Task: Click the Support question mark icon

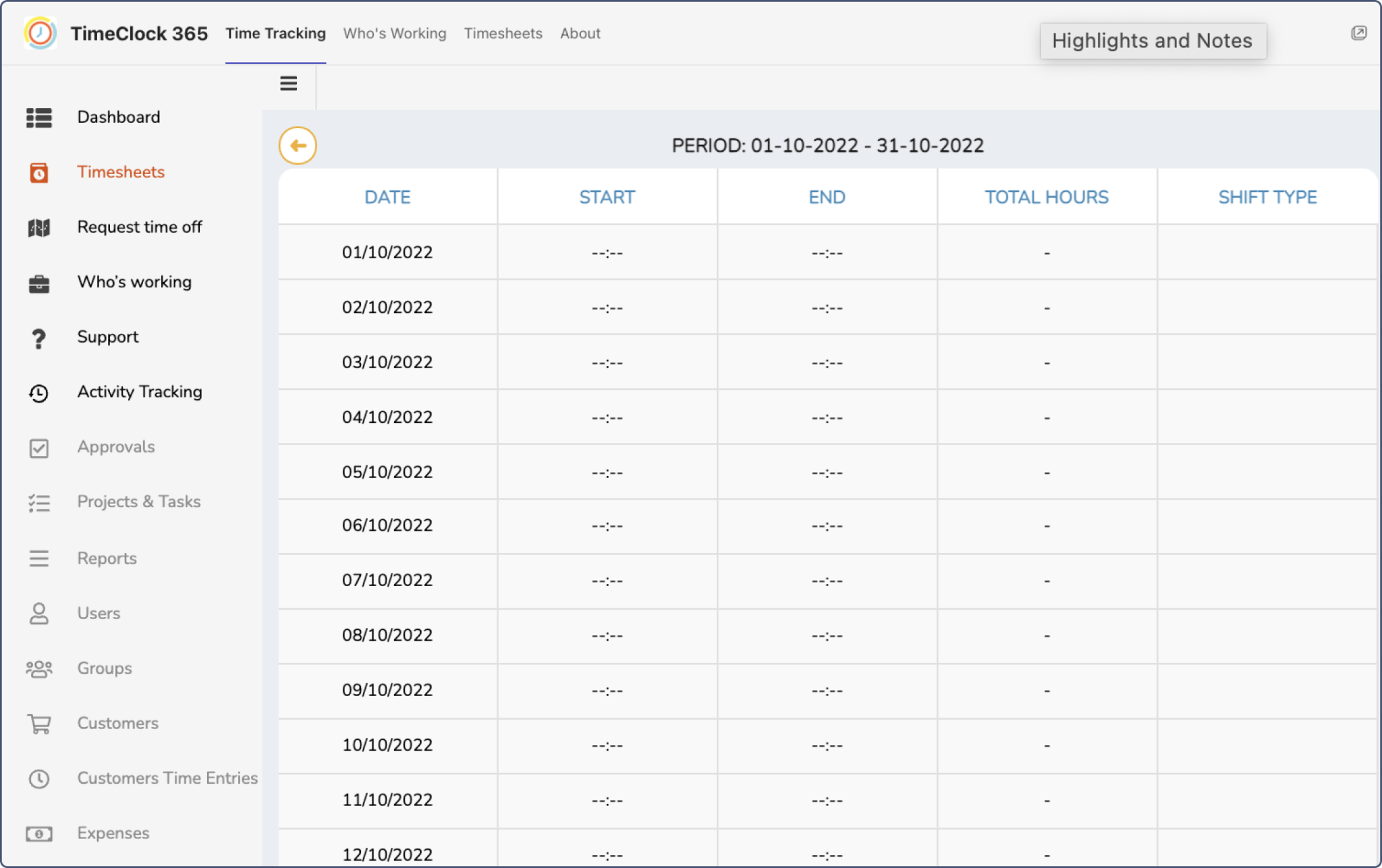Action: [39, 338]
